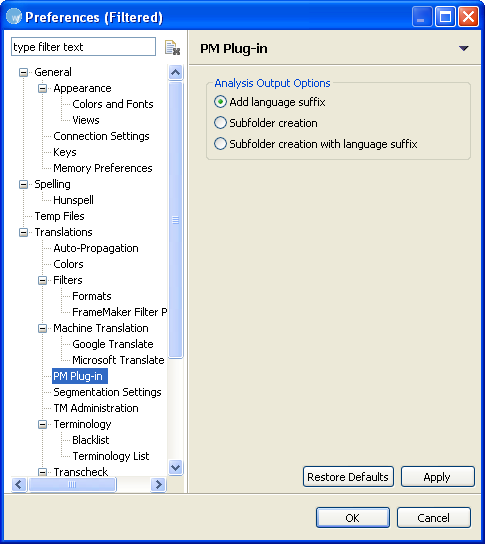Viewport: 485px width, 544px height.
Task: Collapse the Terminology tree node
Action: (x=42, y=424)
